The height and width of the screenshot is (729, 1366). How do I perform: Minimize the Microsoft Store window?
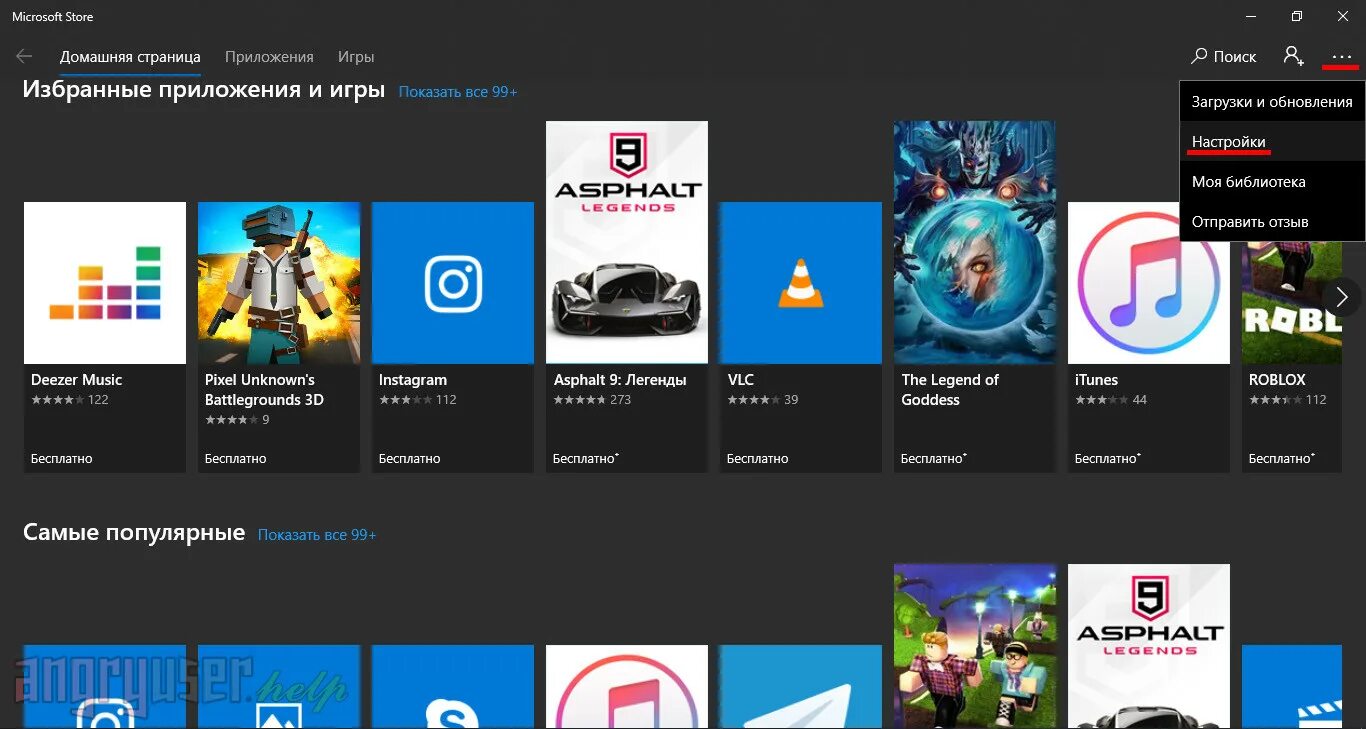pos(1251,16)
